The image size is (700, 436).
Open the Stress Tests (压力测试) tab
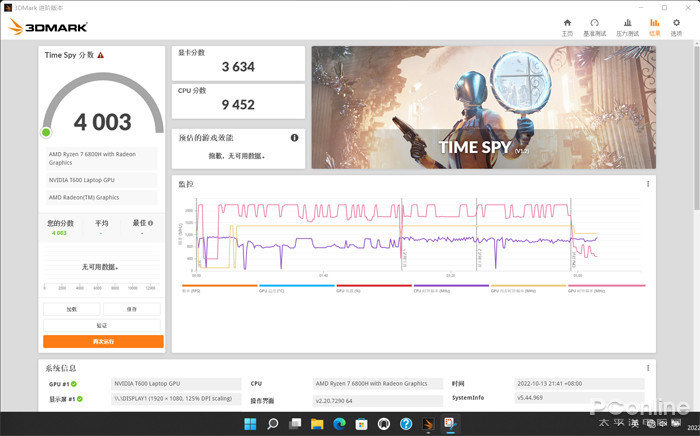627,27
